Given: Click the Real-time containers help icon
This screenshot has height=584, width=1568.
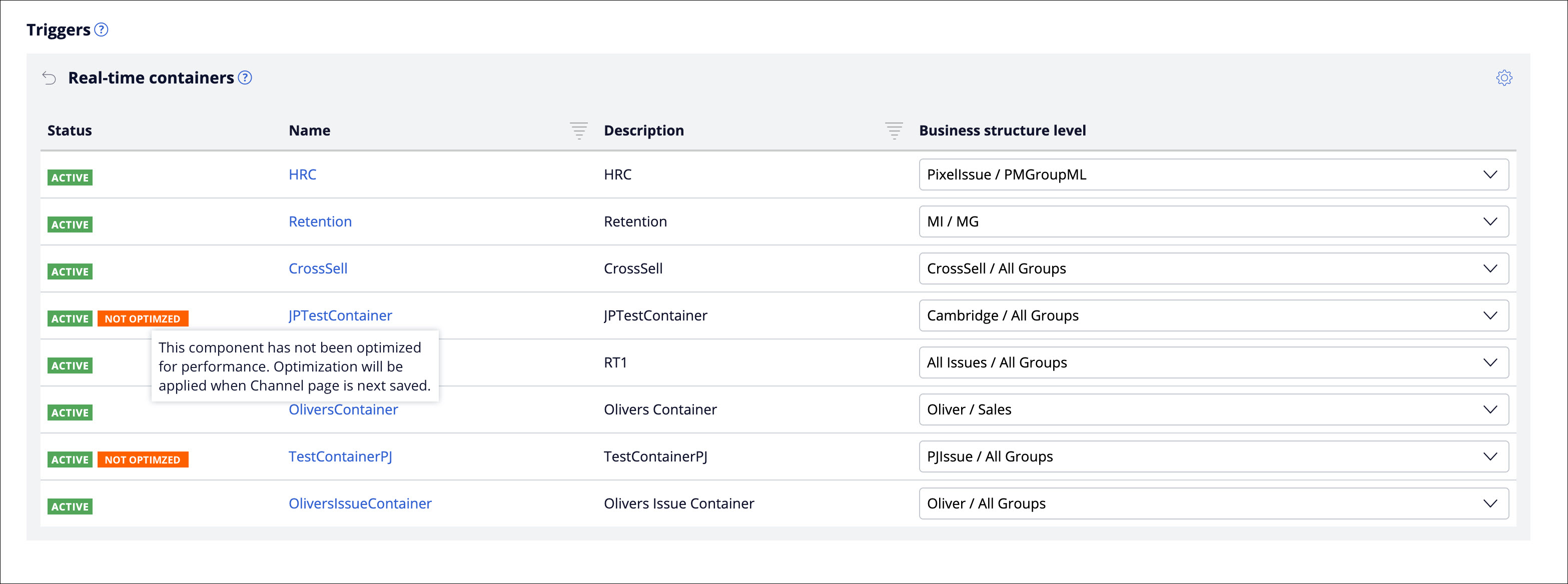Looking at the screenshot, I should tap(245, 77).
